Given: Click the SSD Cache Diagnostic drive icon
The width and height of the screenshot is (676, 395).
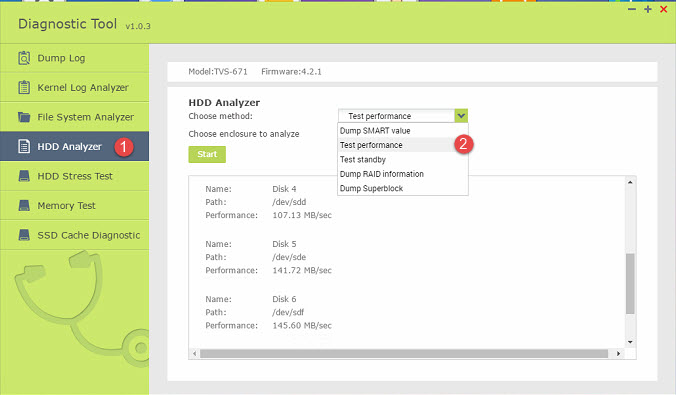Looking at the screenshot, I should point(24,235).
